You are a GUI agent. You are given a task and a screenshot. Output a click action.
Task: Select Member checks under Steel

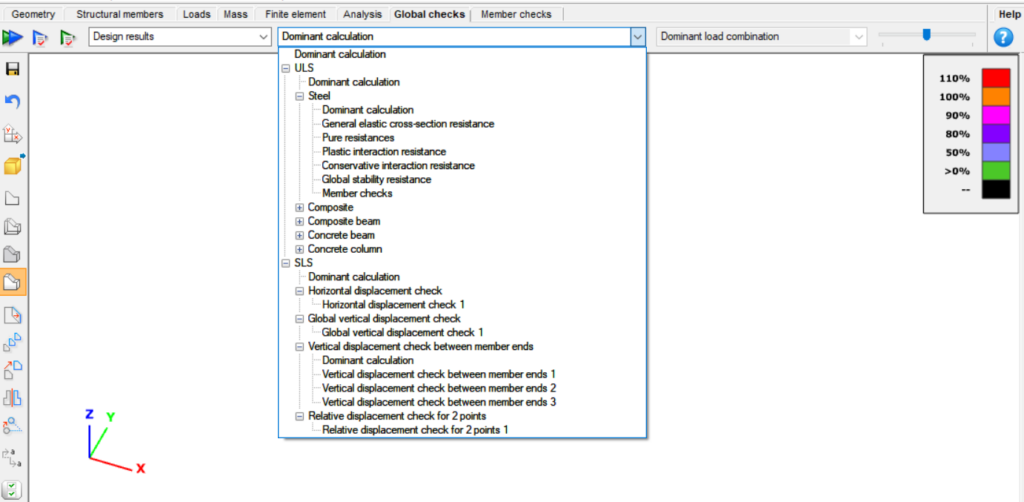[357, 194]
